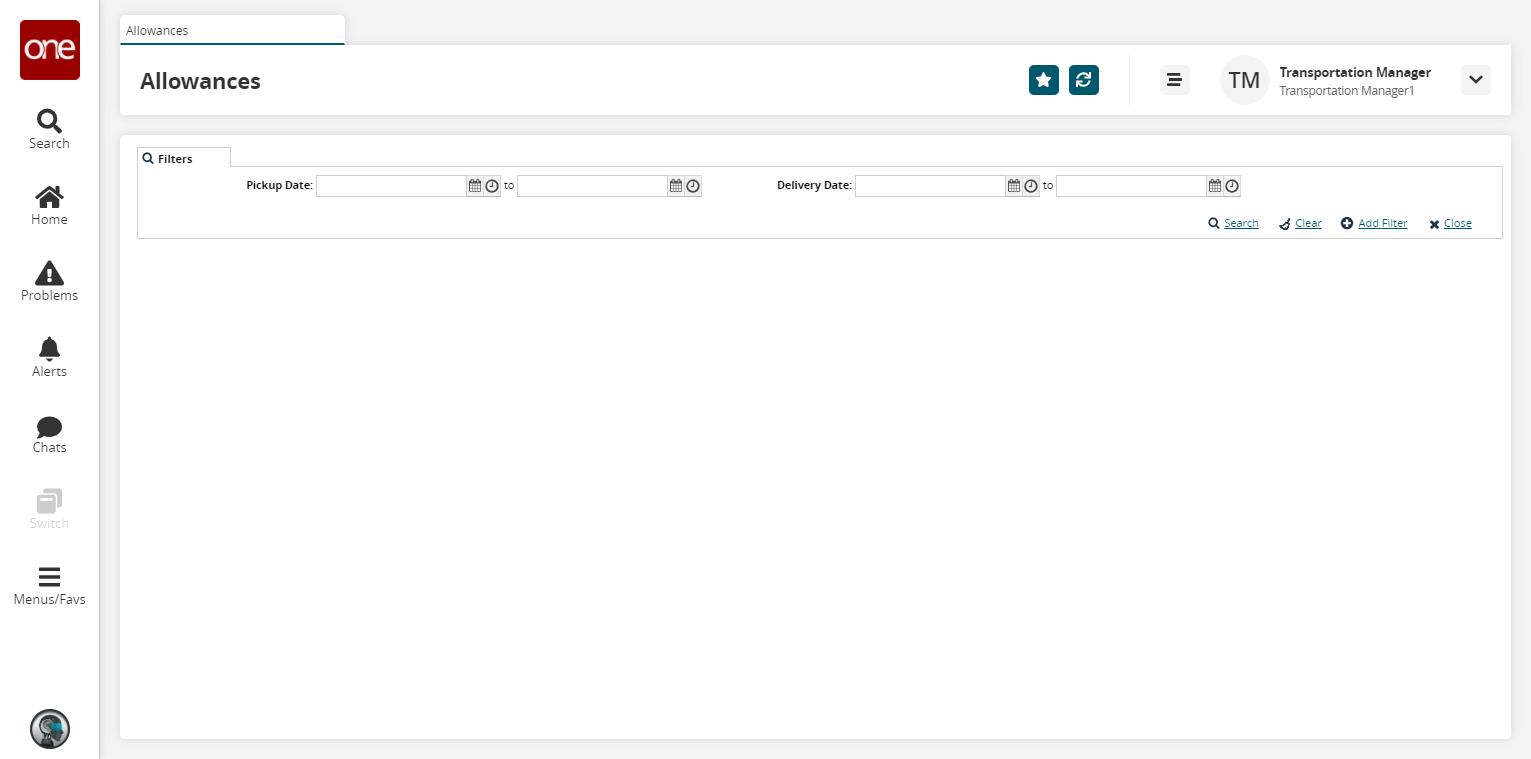Expand the user profile dropdown chevron
Viewport: 1531px width, 759px height.
coord(1476,80)
